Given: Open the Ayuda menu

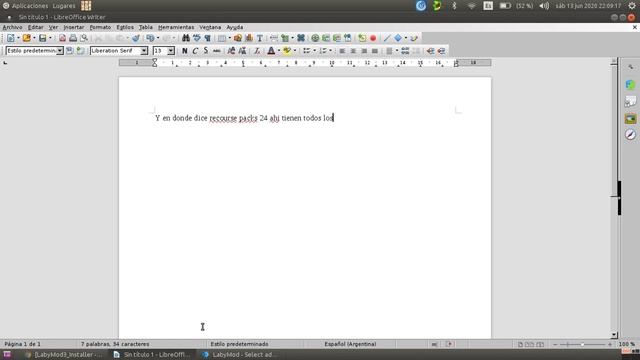Looking at the screenshot, I should (235, 27).
